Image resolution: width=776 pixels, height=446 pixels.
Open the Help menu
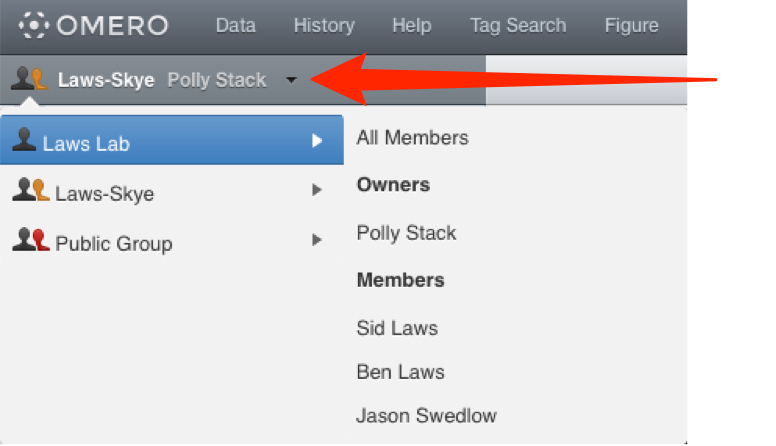coord(412,25)
